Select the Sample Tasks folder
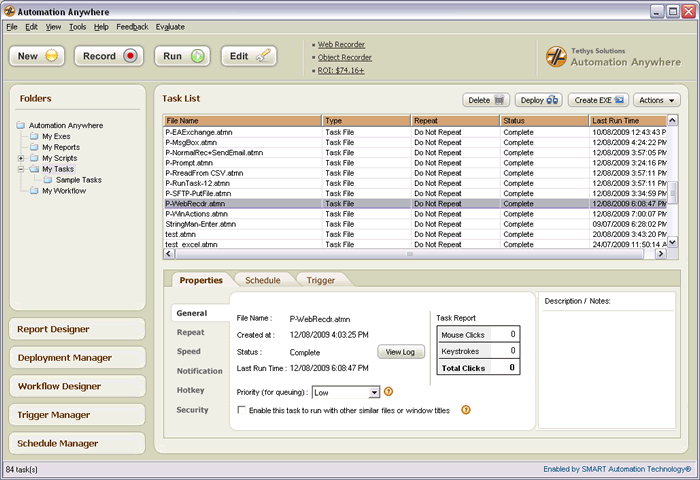 click(79, 180)
